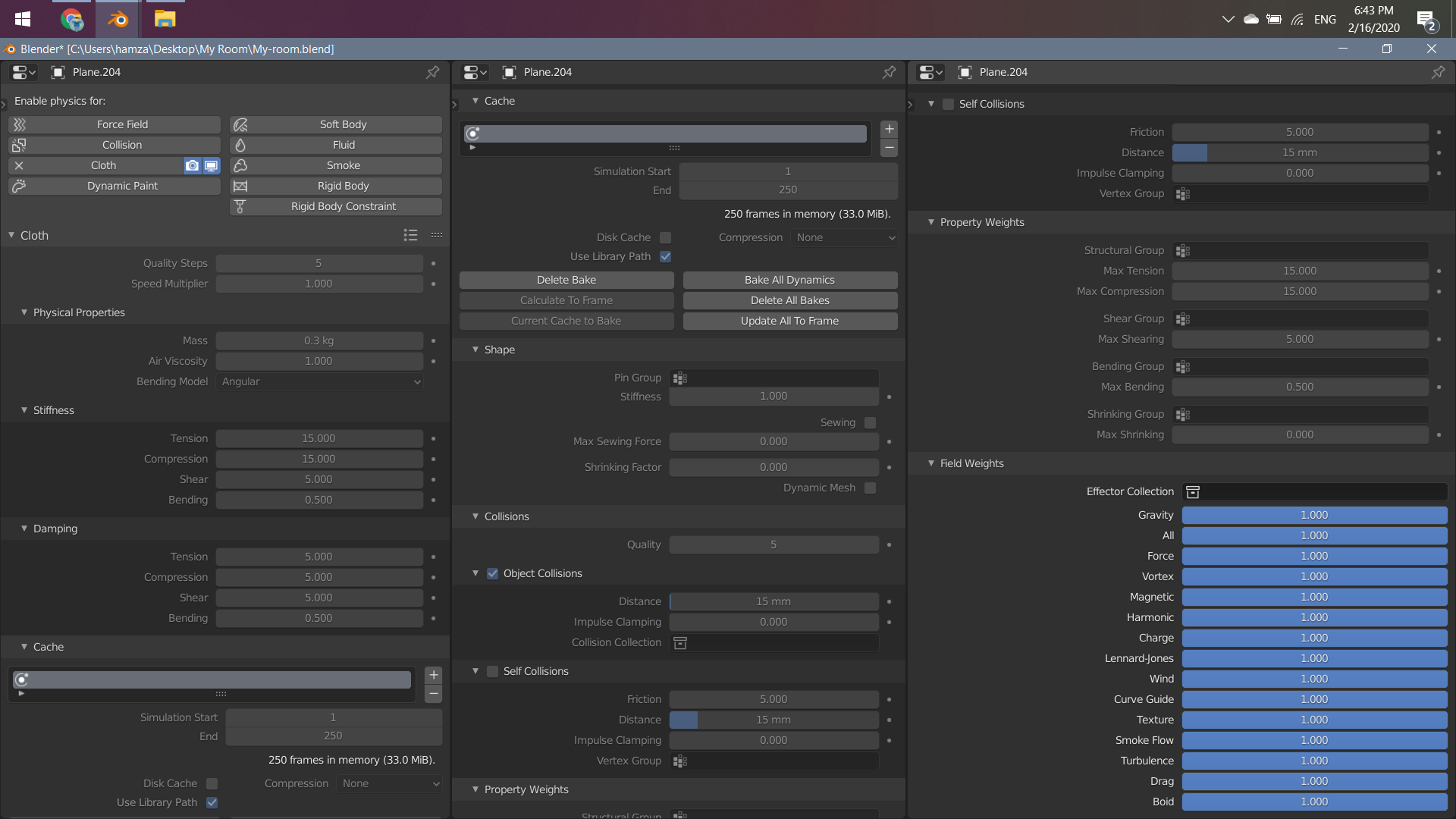Open the editor type menu in the middle panel
Viewport: 1456px width, 819px height.
pos(475,72)
